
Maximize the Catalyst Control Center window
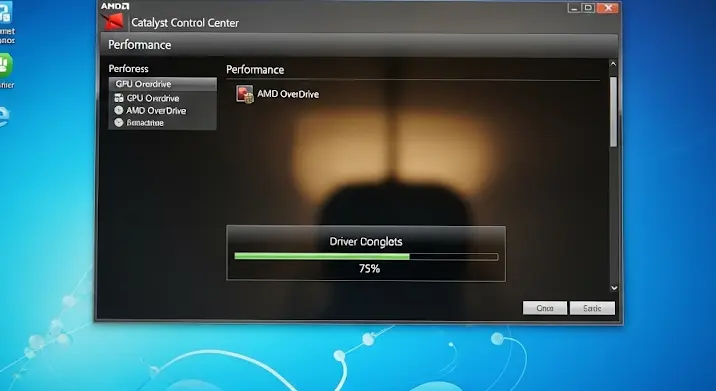pyautogui.click(x=588, y=8)
